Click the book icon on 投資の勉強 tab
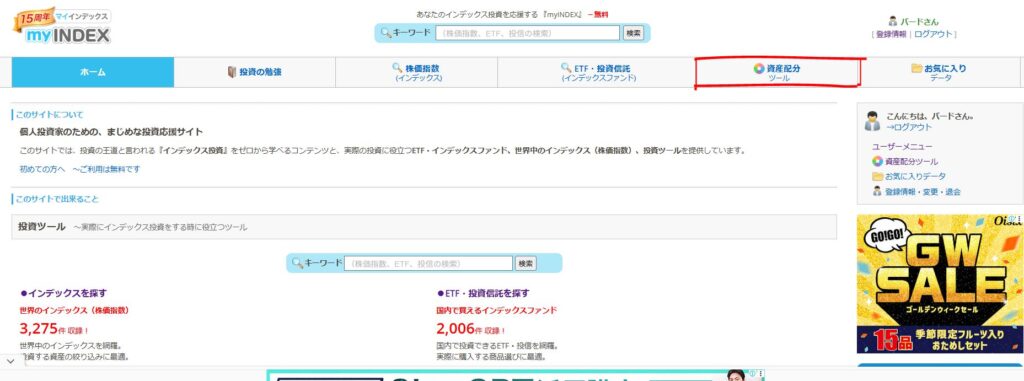 pos(232,72)
